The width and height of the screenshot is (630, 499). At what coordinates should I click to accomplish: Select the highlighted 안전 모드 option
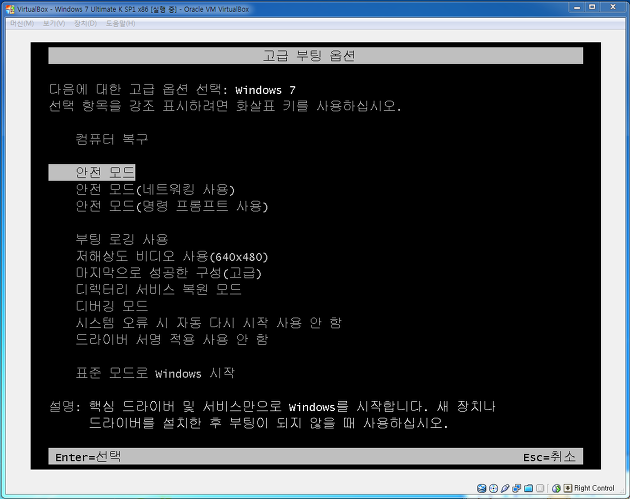click(92, 172)
